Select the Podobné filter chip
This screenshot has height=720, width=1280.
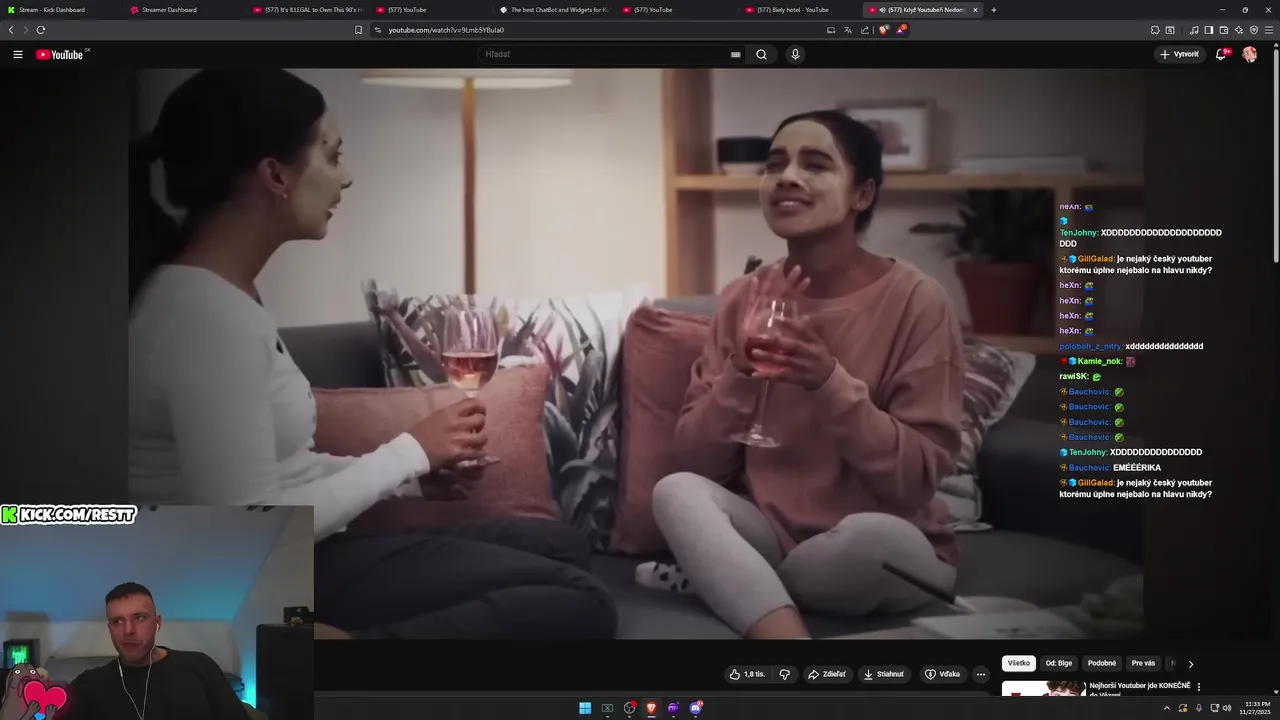[x=1102, y=663]
